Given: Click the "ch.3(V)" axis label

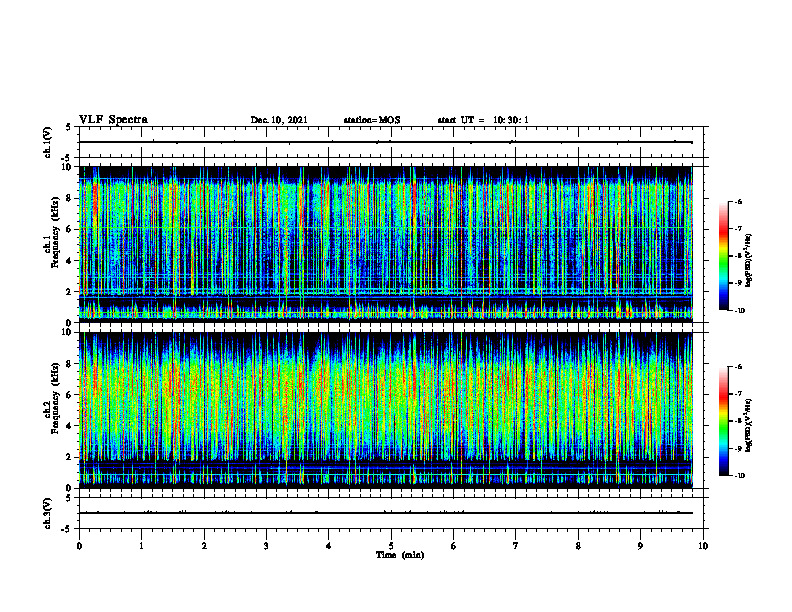Looking at the screenshot, I should coord(47,513).
